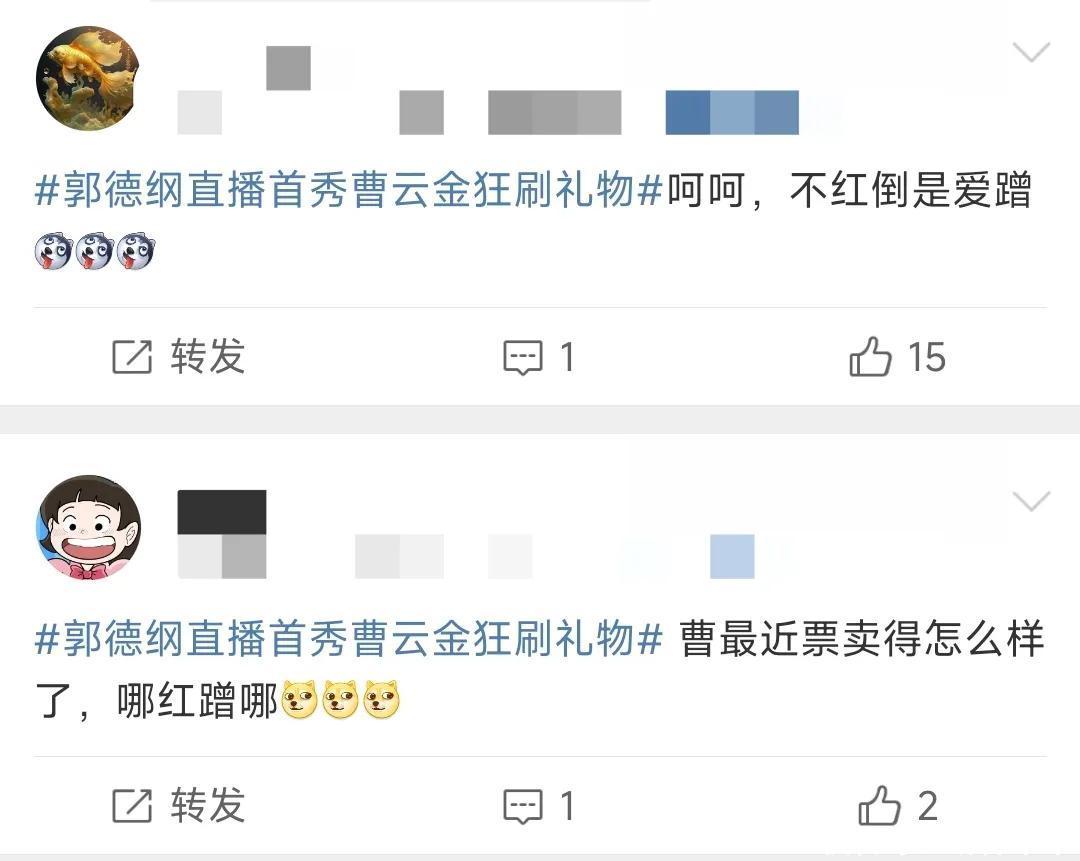Click the repost icon under the cartoon-girl post

pos(132,805)
